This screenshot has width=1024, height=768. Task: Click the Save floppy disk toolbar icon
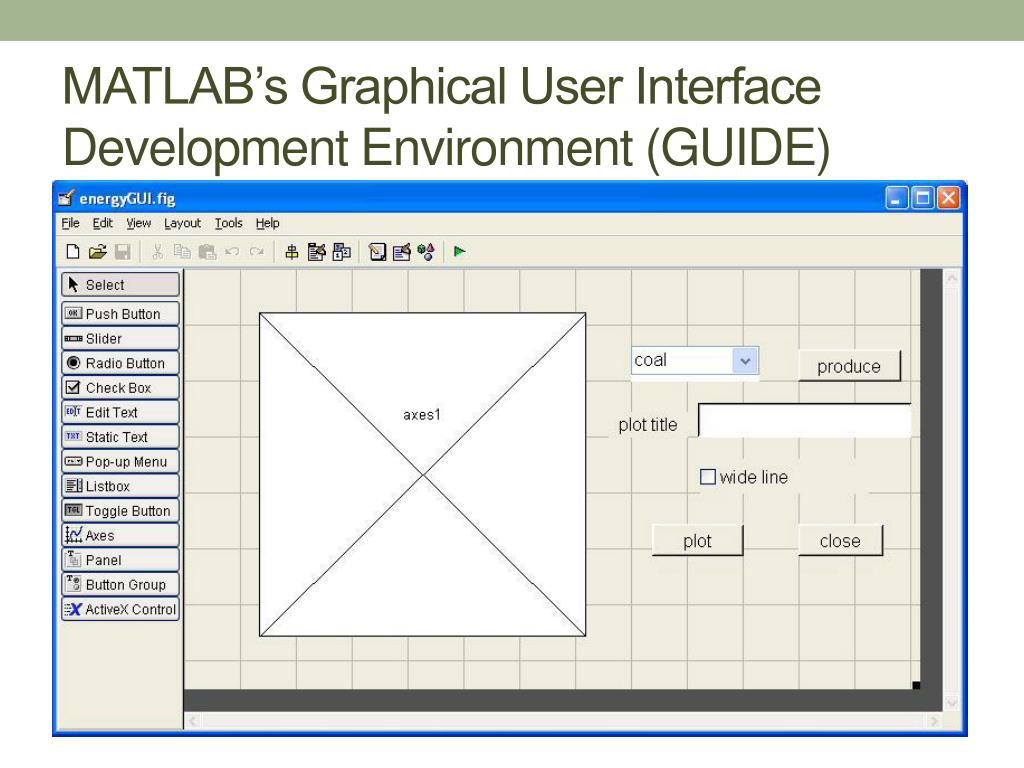coord(123,252)
